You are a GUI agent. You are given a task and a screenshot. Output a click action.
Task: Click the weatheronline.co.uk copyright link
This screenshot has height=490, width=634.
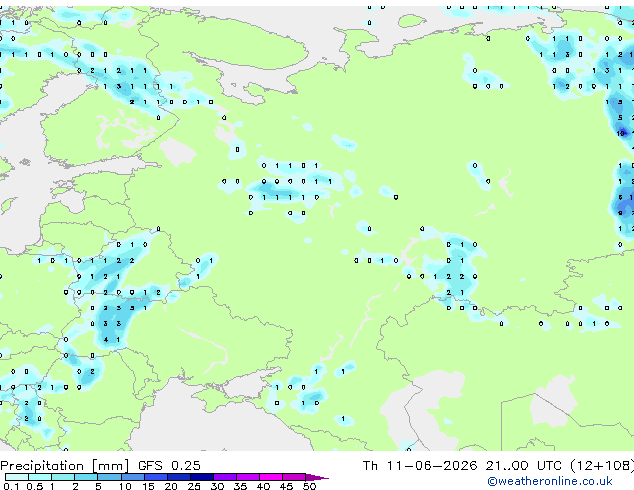click(550, 481)
